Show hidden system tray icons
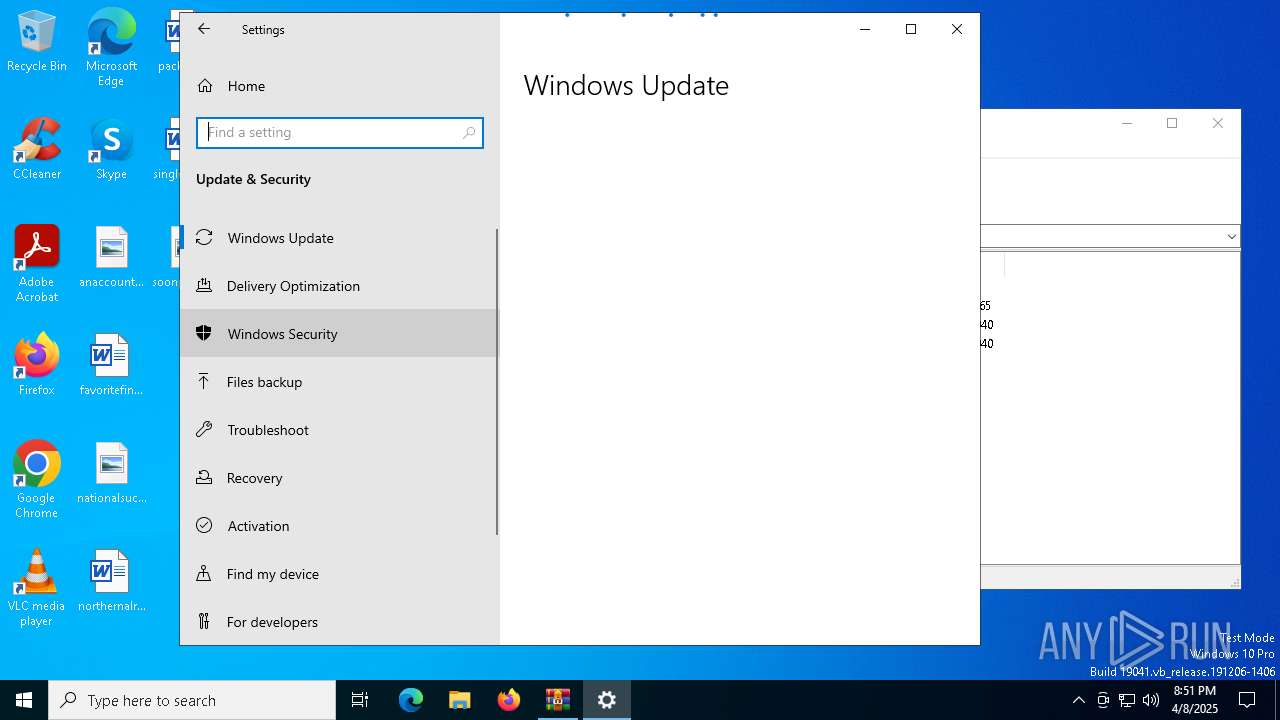 [x=1078, y=700]
